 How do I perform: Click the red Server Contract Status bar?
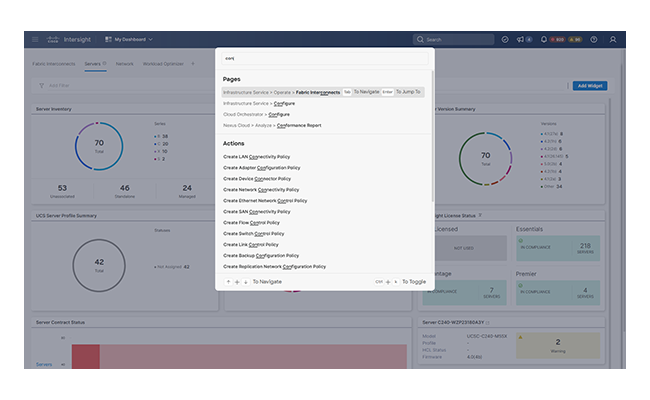(86, 356)
